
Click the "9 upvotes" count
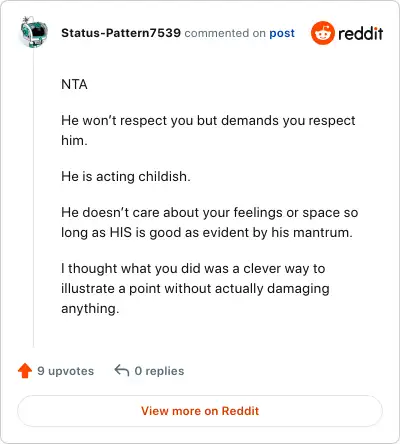[66, 371]
